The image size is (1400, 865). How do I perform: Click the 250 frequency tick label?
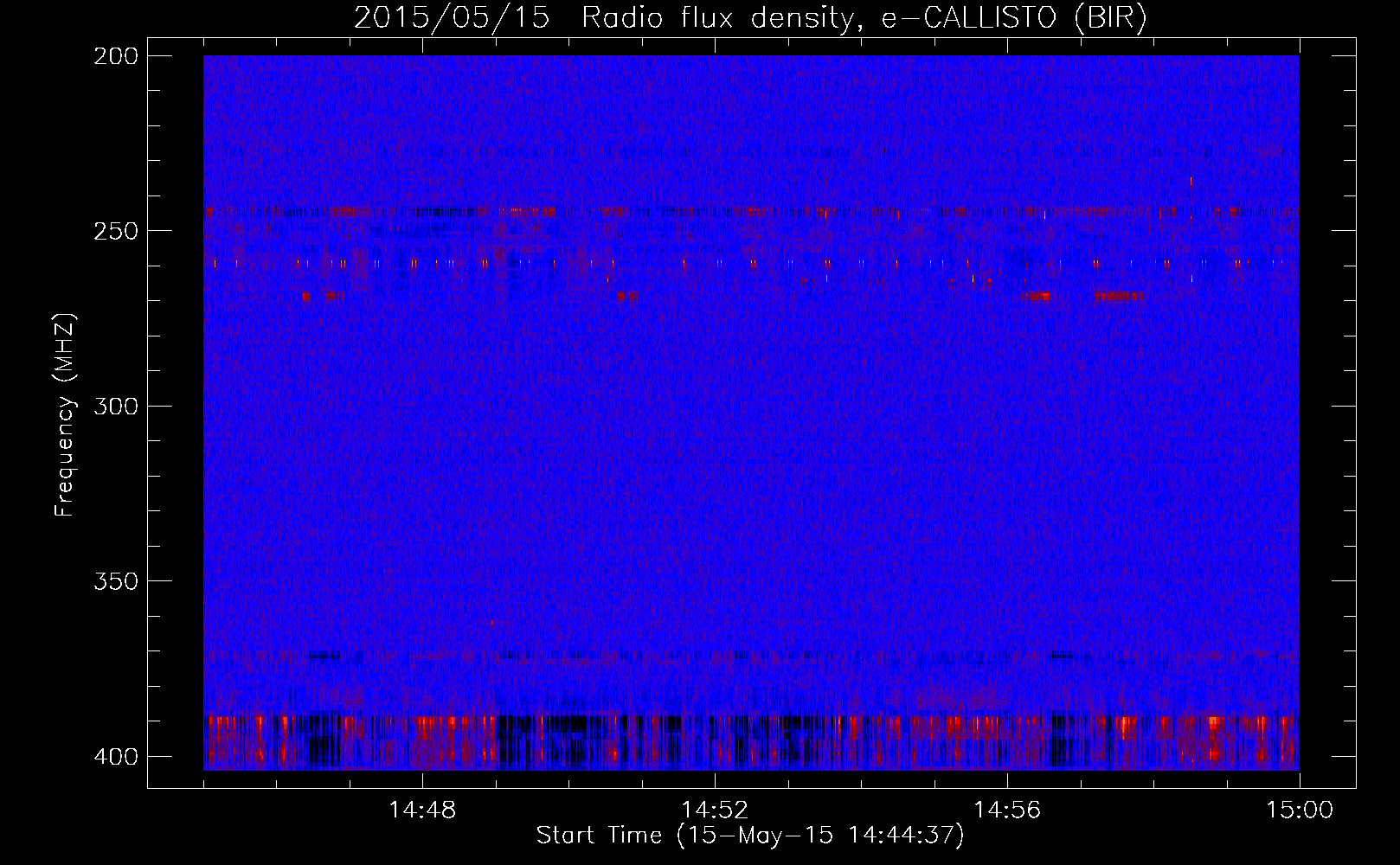pos(115,231)
